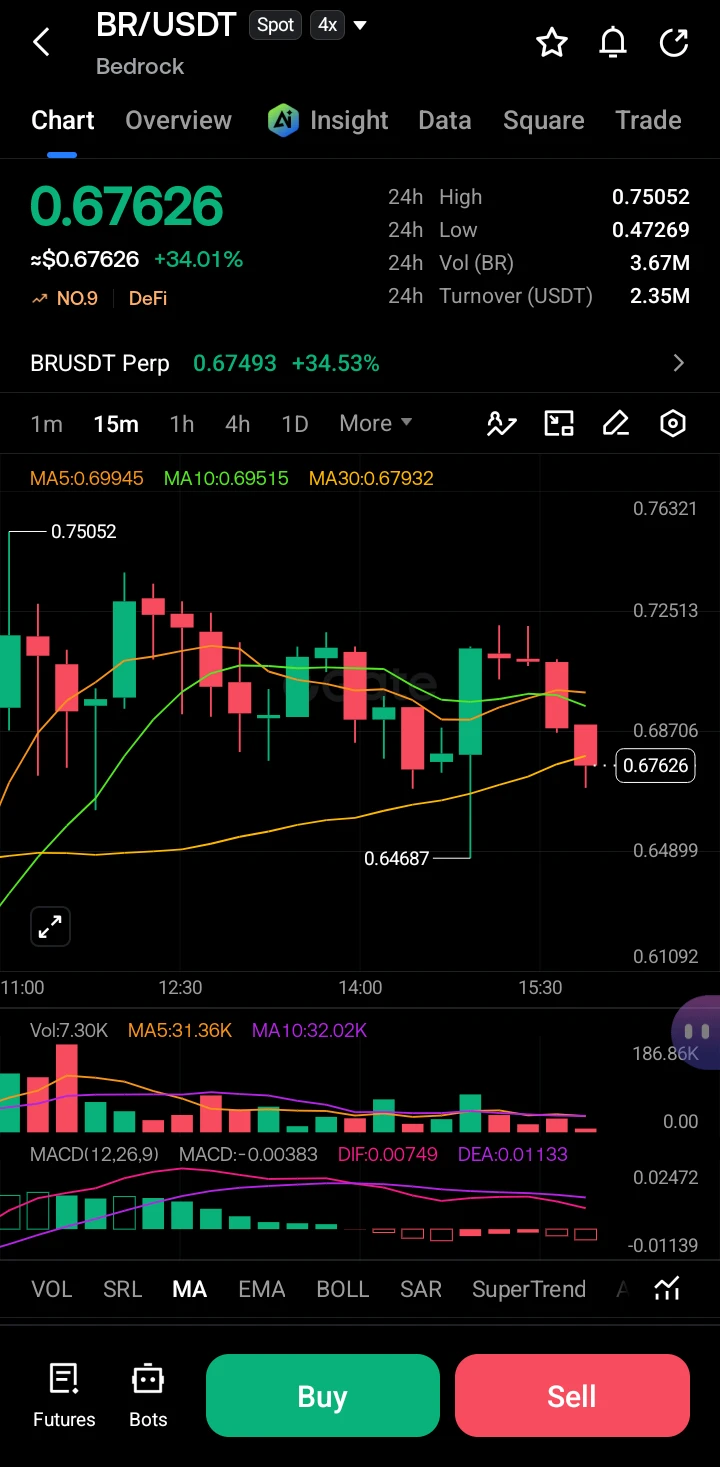Image resolution: width=720 pixels, height=1467 pixels.
Task: Tap DIF:0.00749 value
Action: pos(388,1154)
